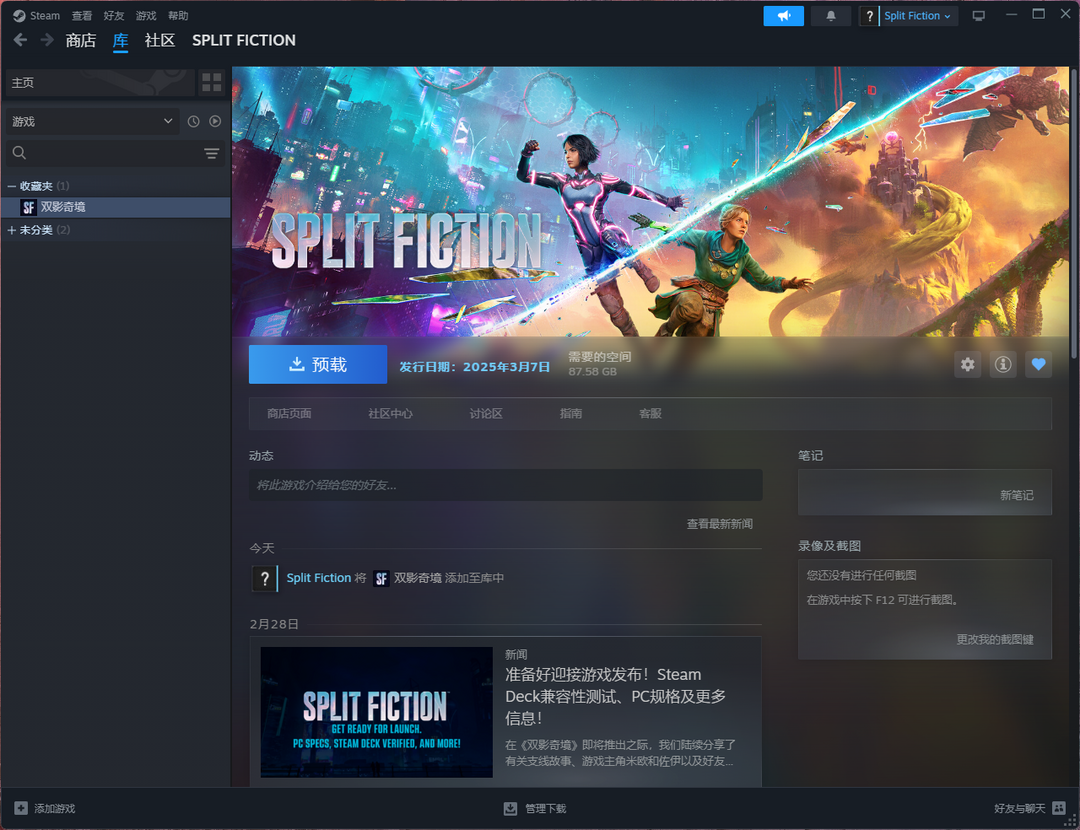This screenshot has width=1080, height=830.
Task: Click the search magnifier in the sidebar
Action: point(20,153)
